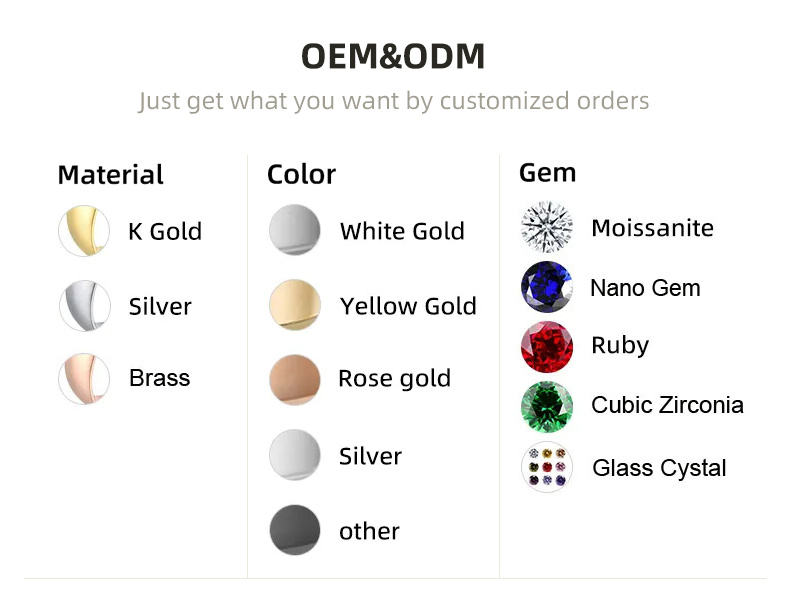Image resolution: width=790 pixels, height=615 pixels.
Task: Click the OEM&ODM title text
Action: tap(393, 57)
